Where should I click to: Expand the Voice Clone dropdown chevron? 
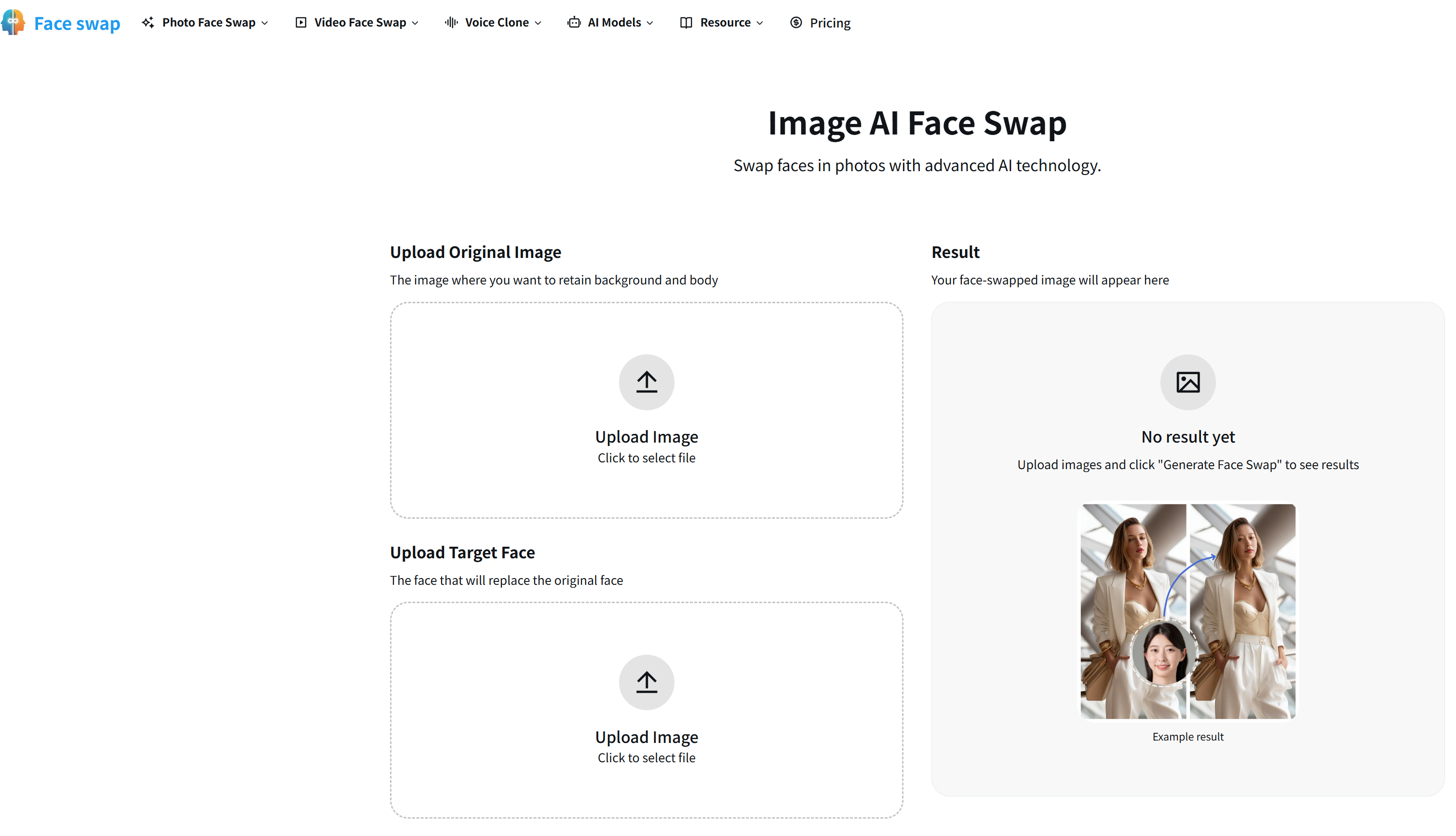539,23
